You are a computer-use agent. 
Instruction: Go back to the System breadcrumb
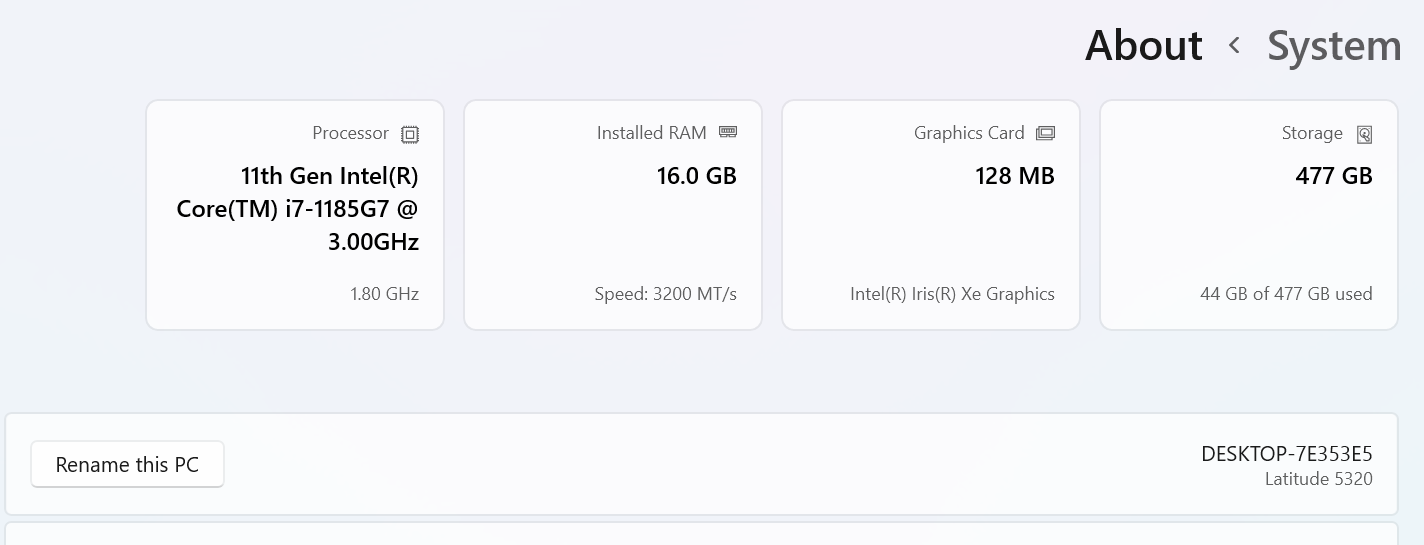tap(1334, 46)
